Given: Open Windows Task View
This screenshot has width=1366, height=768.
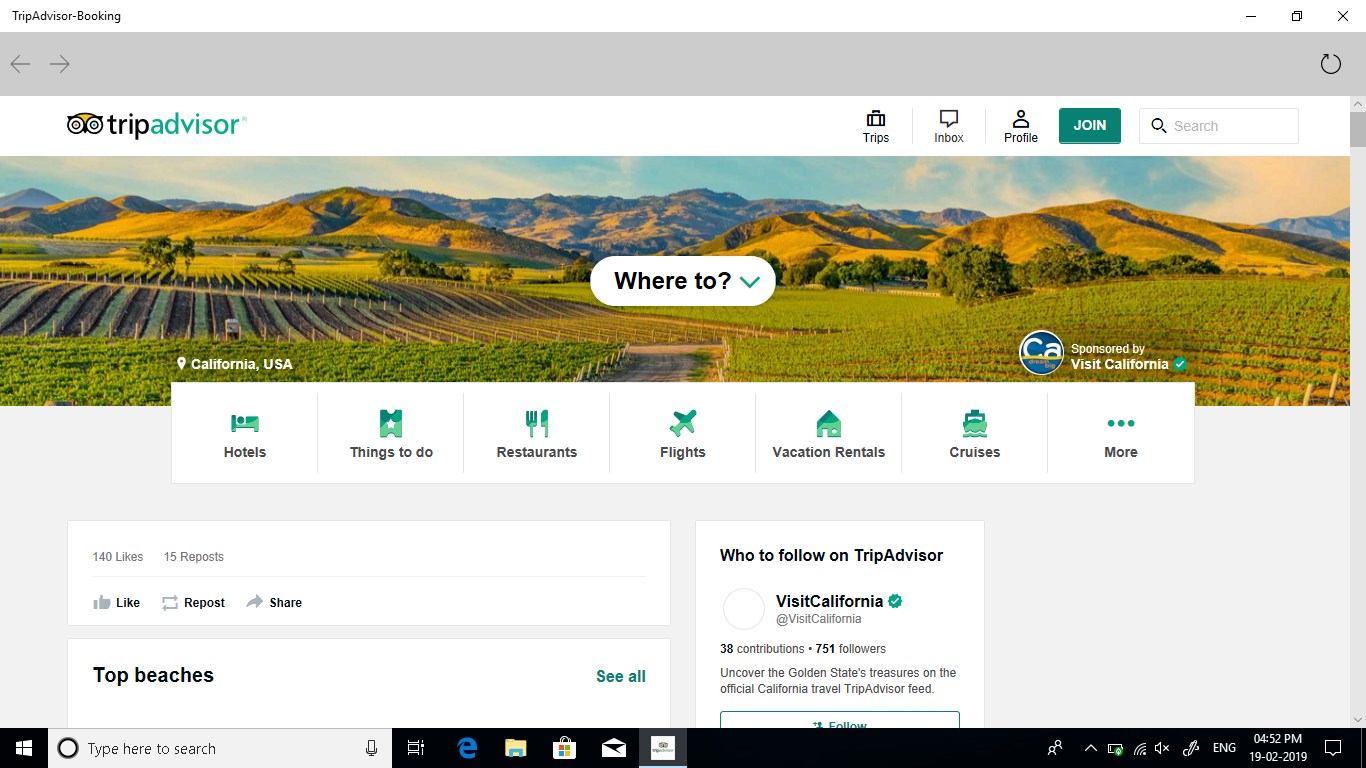Looking at the screenshot, I should [x=416, y=748].
